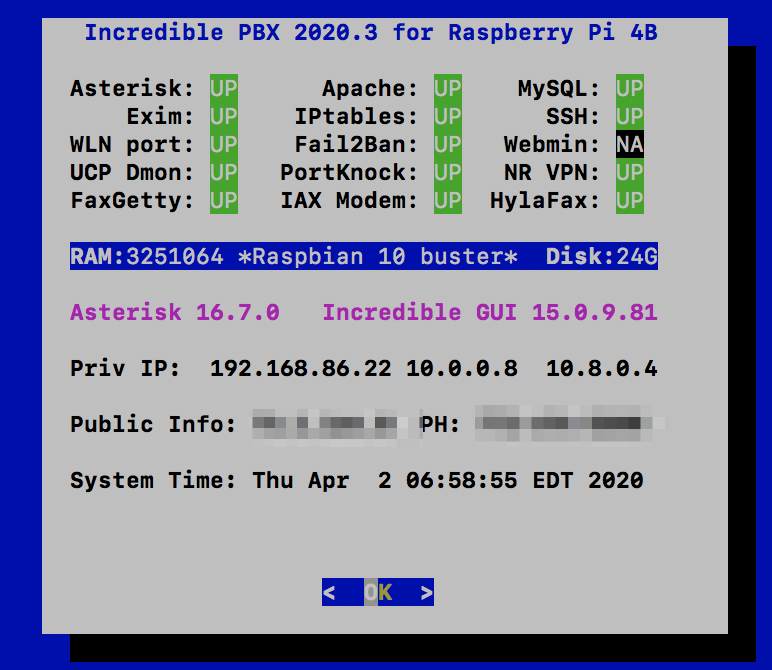Screen dimensions: 772x670
Task: Click the WLN port UP status
Action: [224, 144]
